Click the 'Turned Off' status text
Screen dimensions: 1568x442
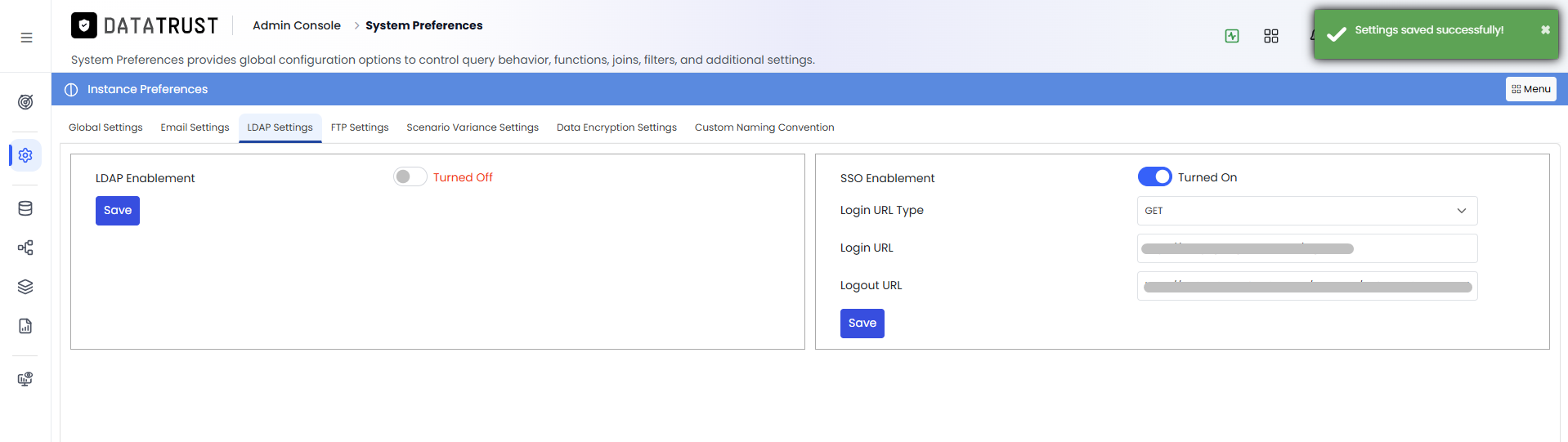463,177
